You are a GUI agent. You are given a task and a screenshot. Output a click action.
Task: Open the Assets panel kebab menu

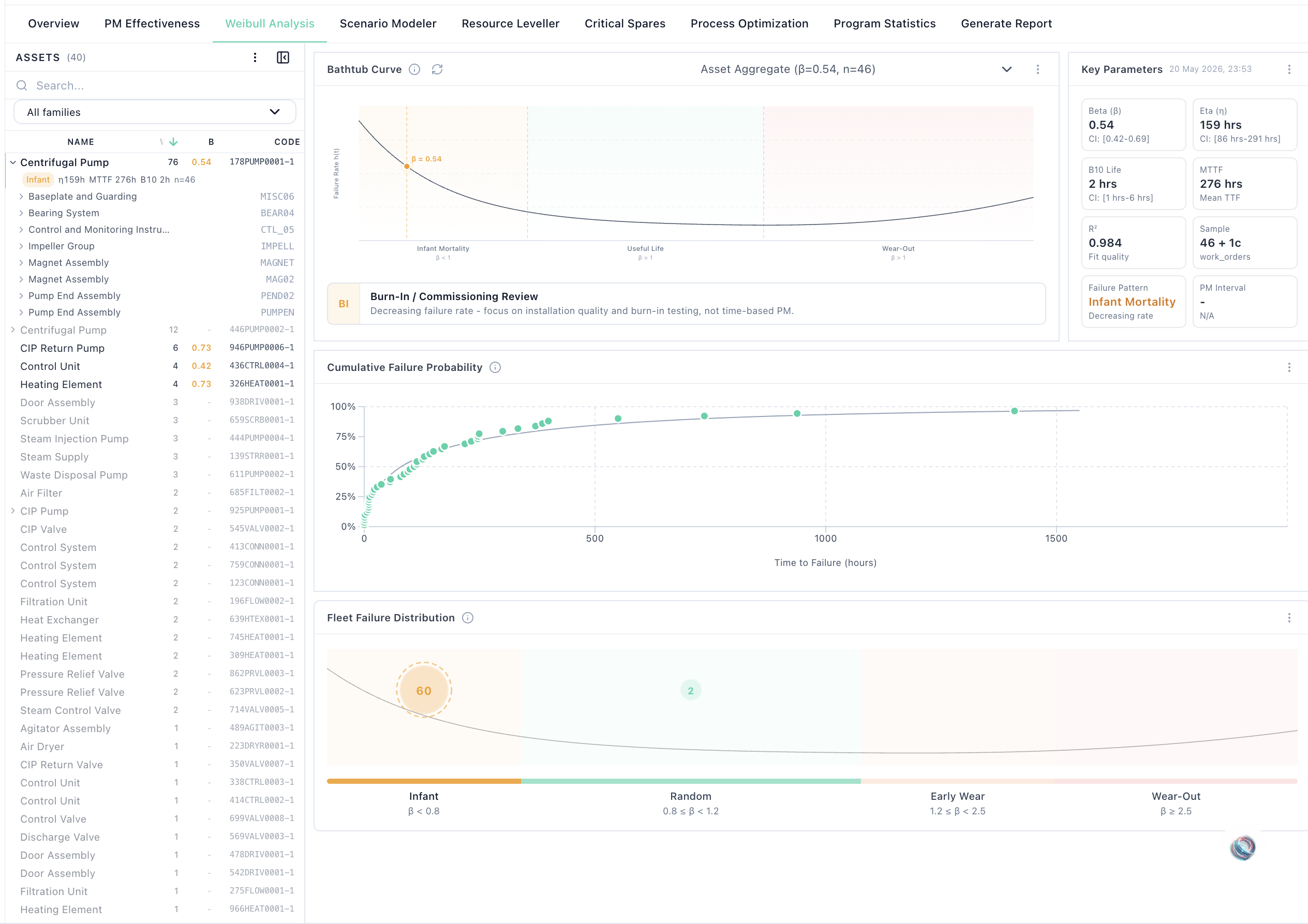pos(255,57)
